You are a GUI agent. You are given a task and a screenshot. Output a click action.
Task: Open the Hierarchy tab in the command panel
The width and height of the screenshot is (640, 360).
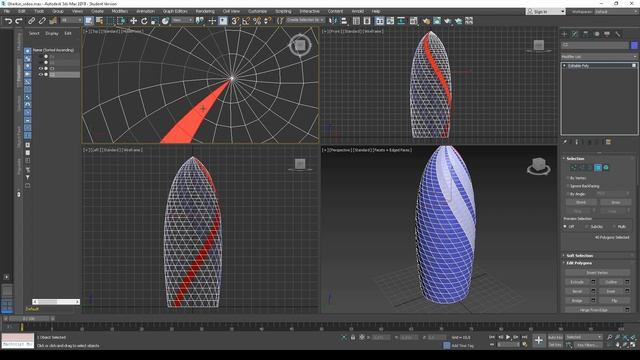point(586,34)
